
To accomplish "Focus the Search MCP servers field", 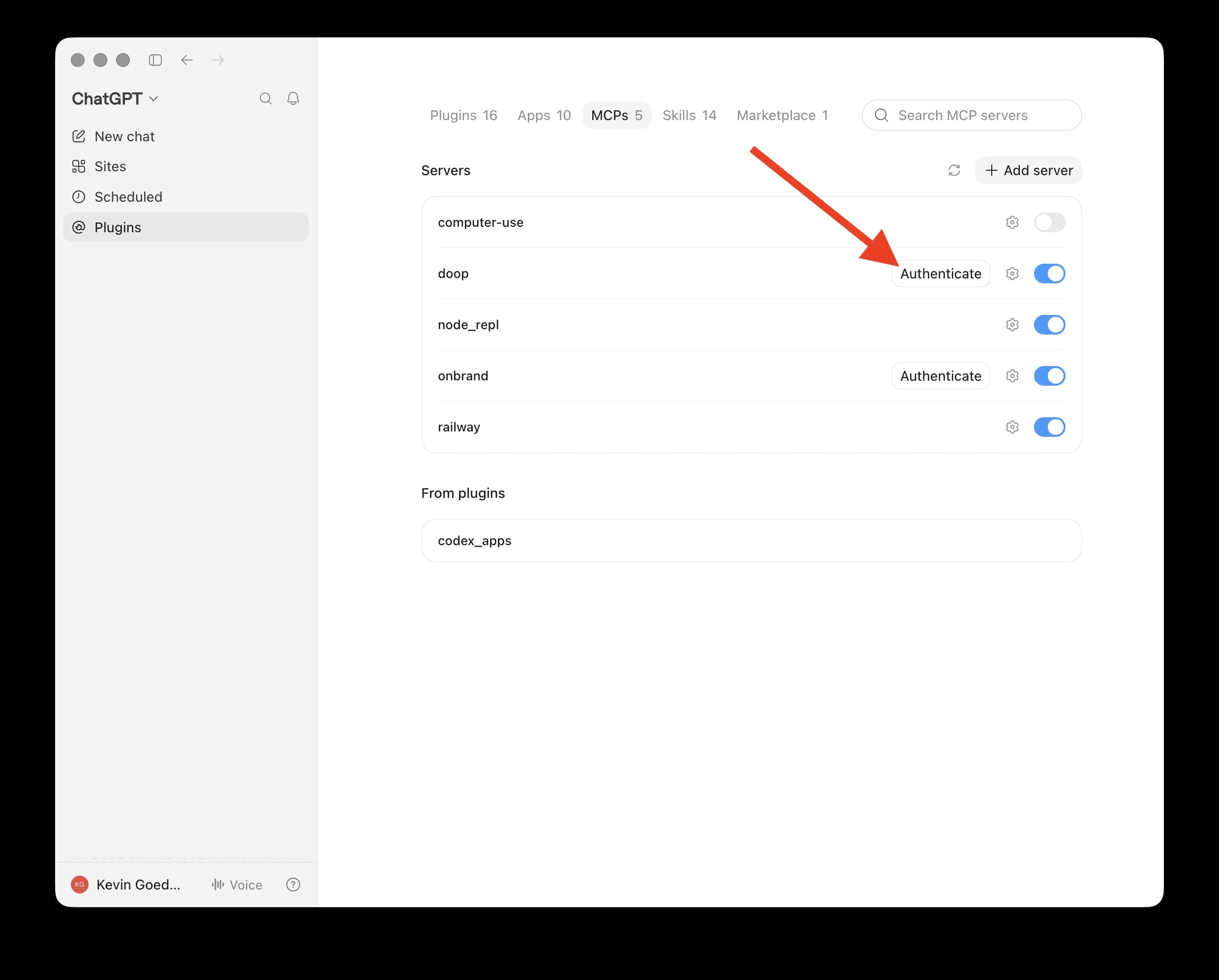I will point(972,115).
